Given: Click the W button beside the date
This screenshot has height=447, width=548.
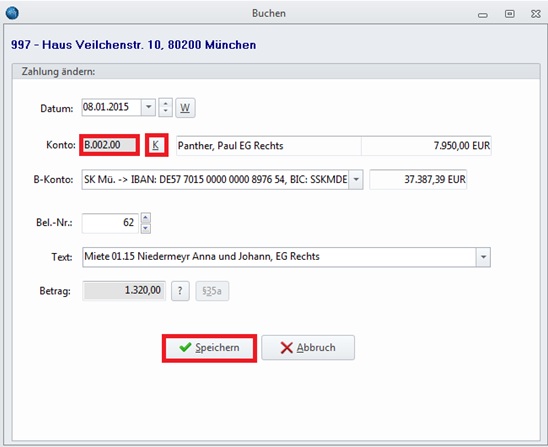Looking at the screenshot, I should pyautogui.click(x=185, y=108).
